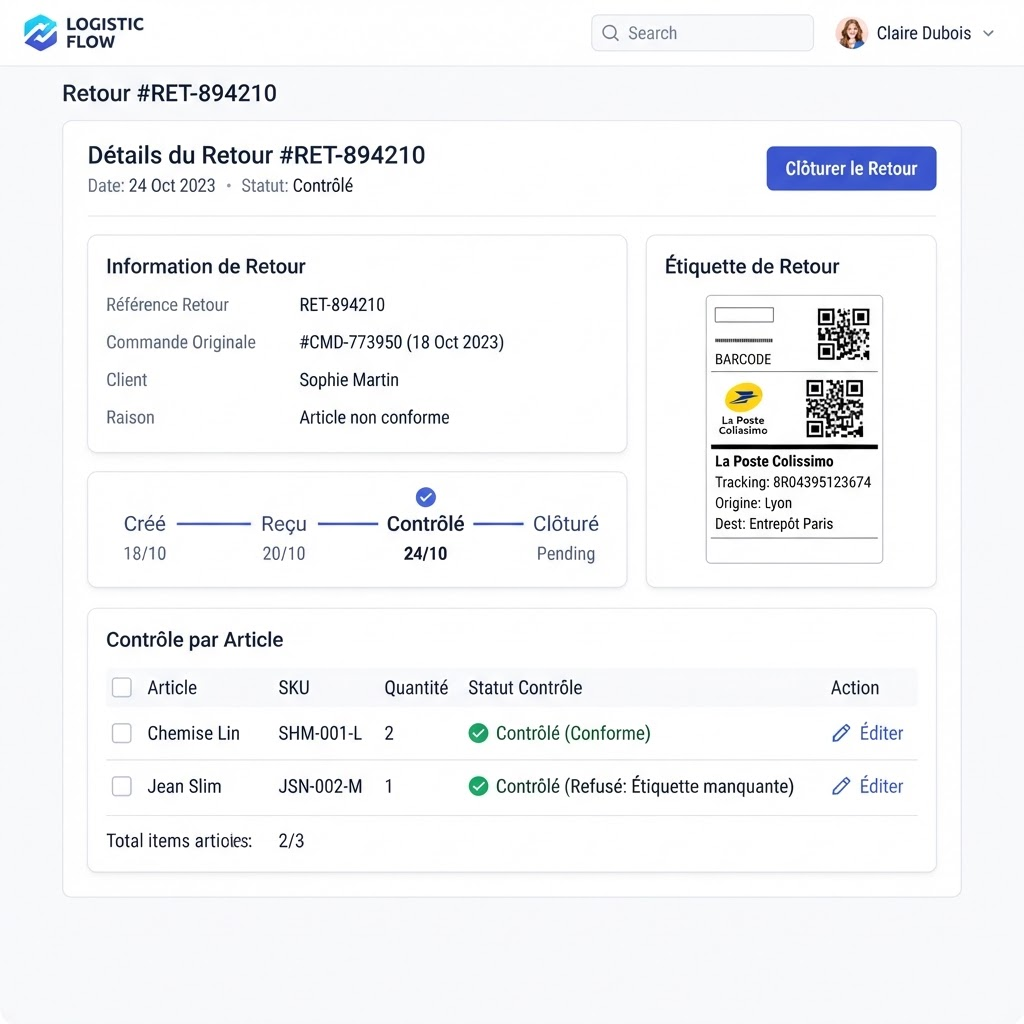The width and height of the screenshot is (1024, 1024).
Task: Select the Clôturé step in timeline
Action: pyautogui.click(x=566, y=524)
